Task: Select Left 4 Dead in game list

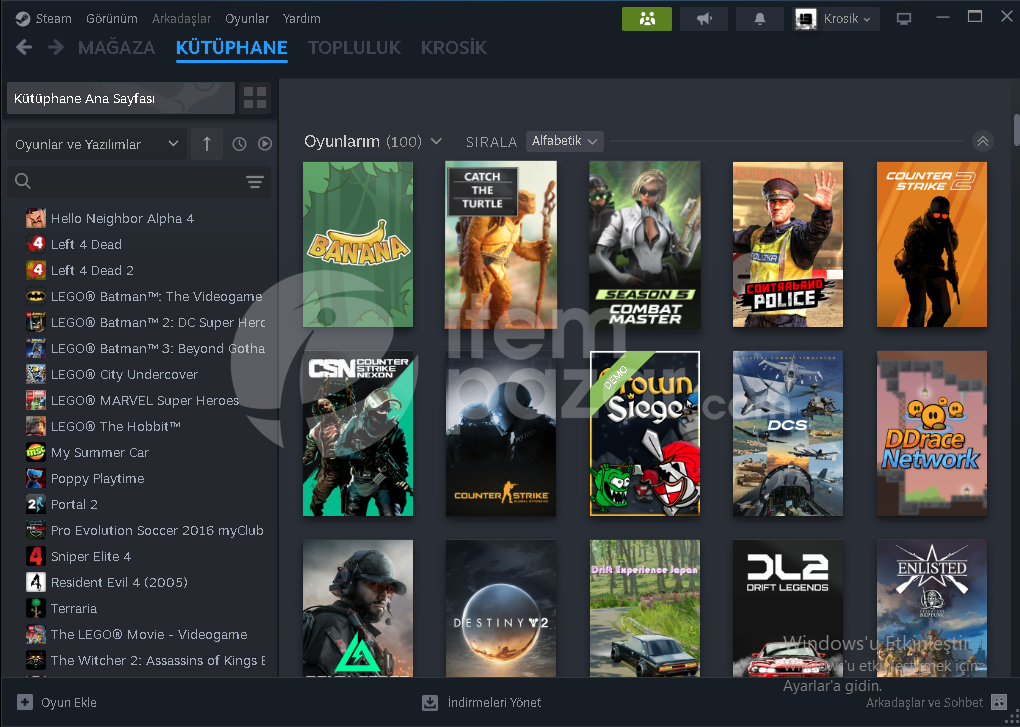Action: click(86, 245)
